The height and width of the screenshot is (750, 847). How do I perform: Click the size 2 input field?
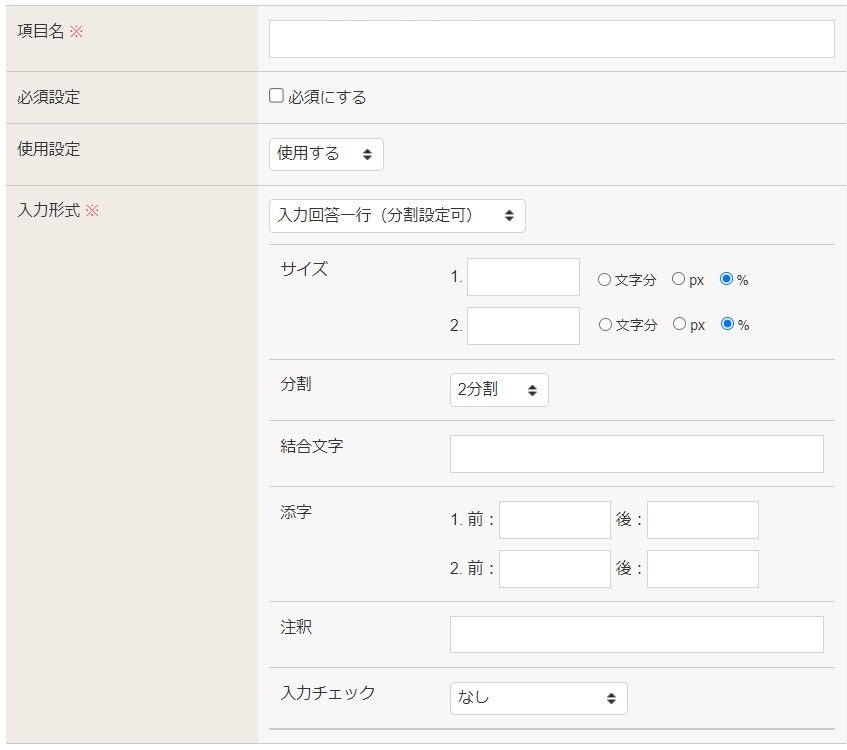[523, 326]
